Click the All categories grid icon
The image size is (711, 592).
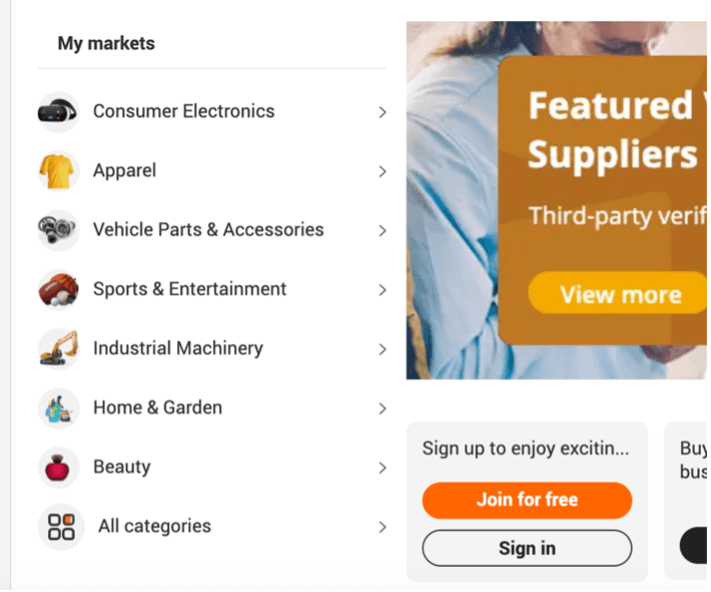point(61,527)
